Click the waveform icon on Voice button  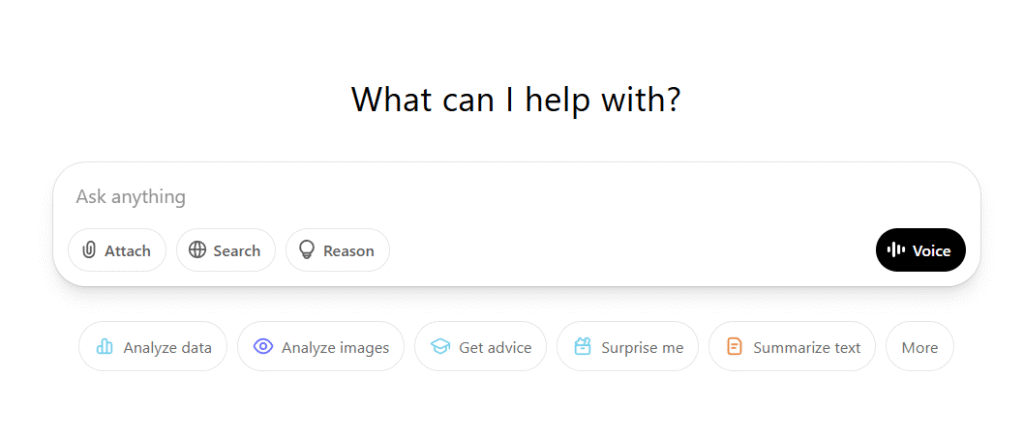point(896,250)
